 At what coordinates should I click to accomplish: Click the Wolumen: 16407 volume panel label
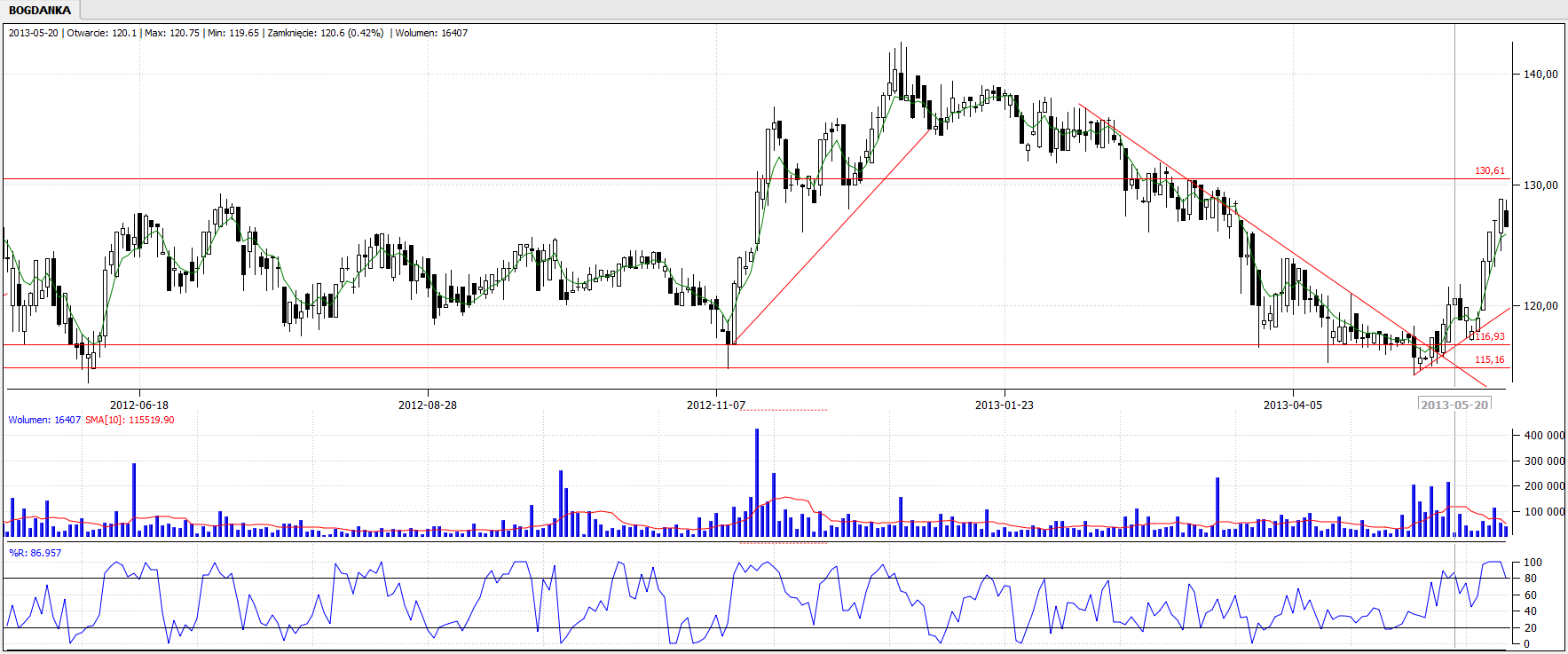coord(44,420)
